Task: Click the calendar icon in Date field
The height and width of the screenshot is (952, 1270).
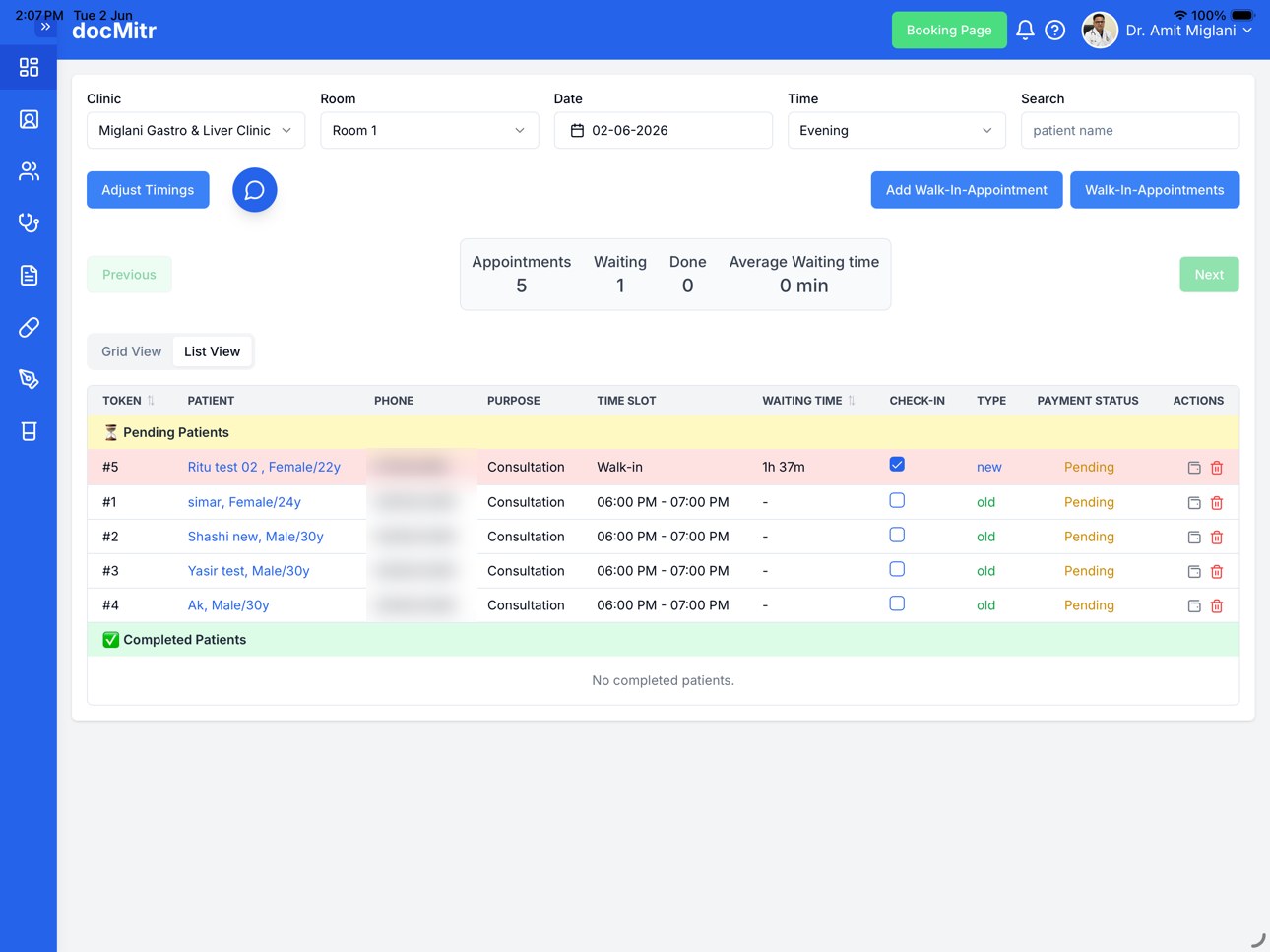Action: point(577,130)
